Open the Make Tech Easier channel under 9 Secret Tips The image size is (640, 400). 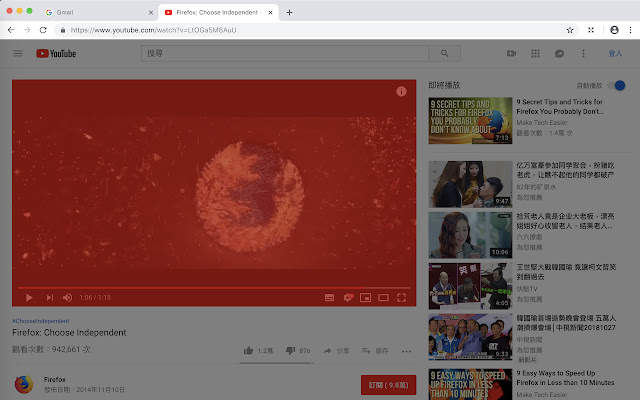(542, 122)
